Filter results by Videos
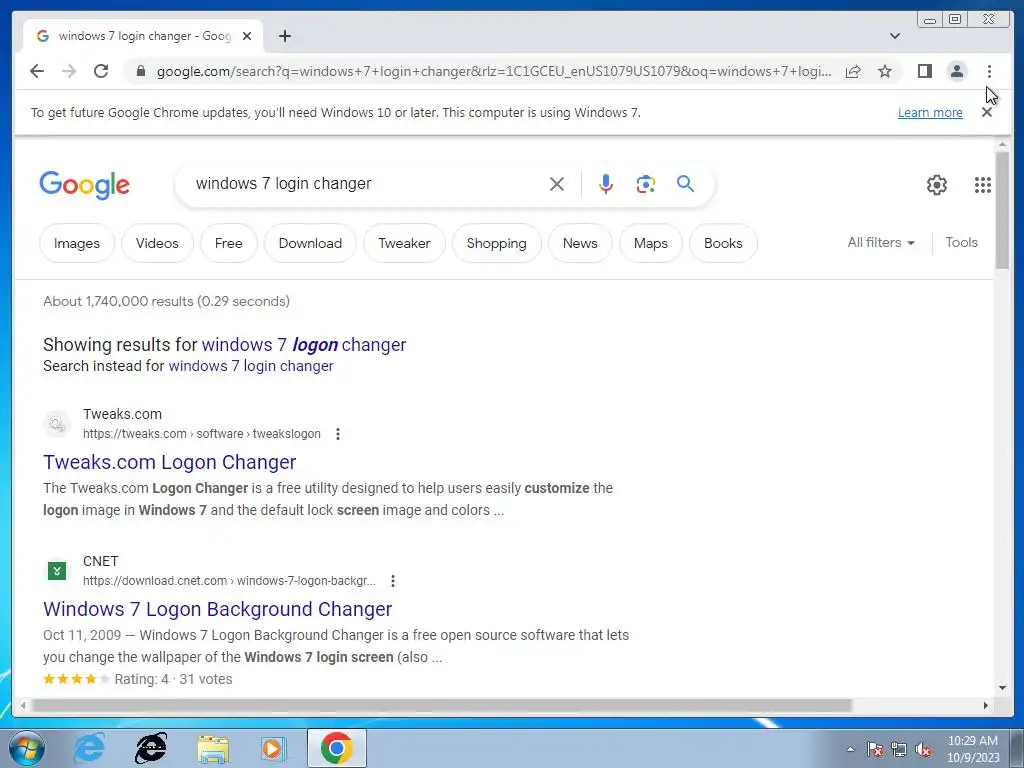 click(157, 243)
